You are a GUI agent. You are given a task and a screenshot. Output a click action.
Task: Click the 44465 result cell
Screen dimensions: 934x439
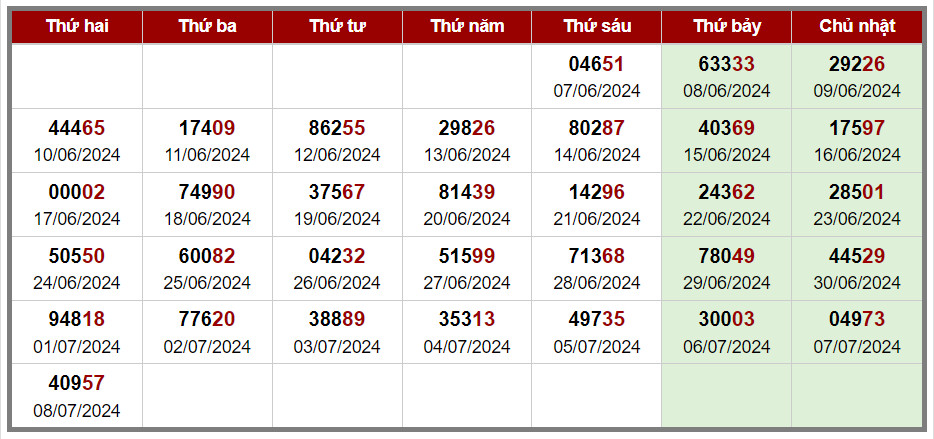77,141
